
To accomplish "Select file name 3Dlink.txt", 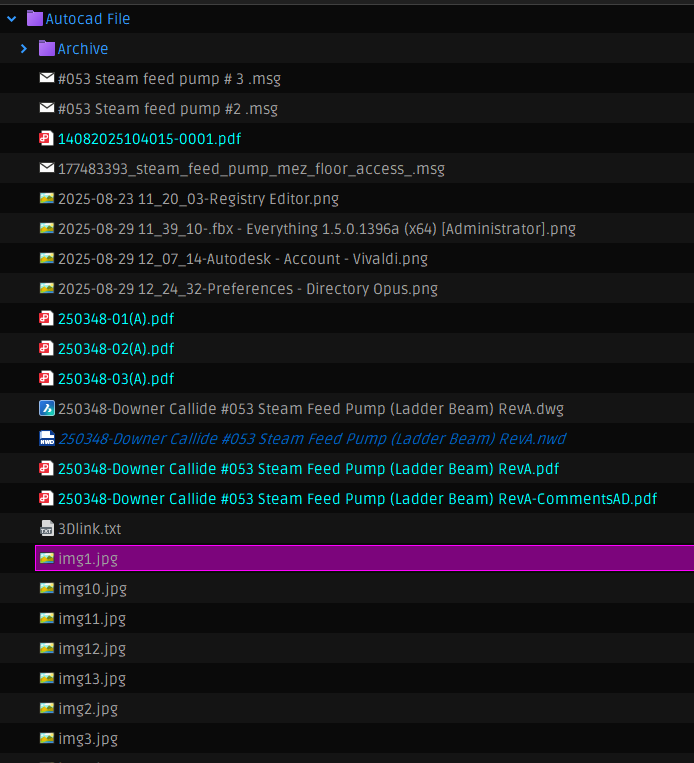I will (x=90, y=529).
